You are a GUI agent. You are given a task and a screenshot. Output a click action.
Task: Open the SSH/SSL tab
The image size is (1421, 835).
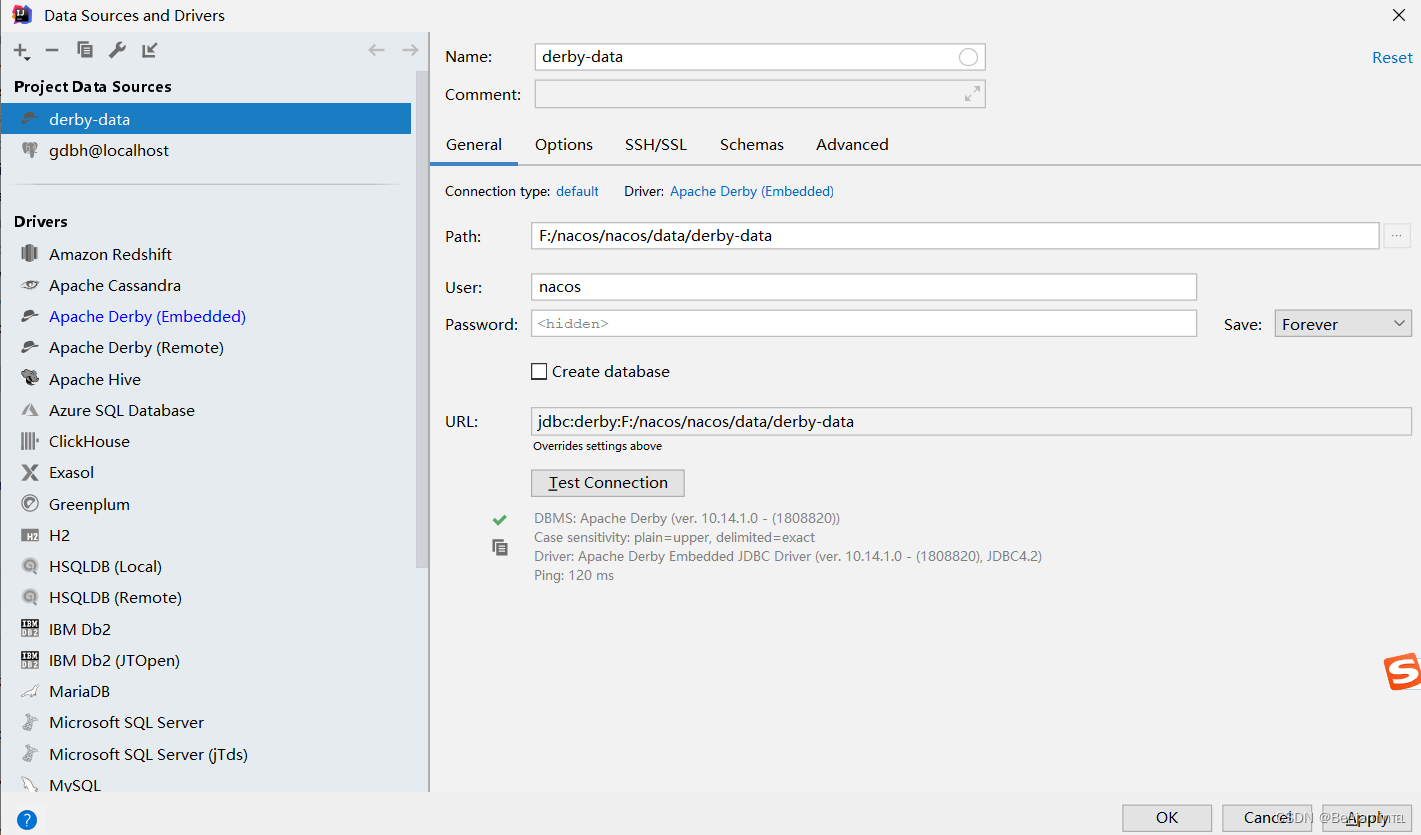click(656, 144)
